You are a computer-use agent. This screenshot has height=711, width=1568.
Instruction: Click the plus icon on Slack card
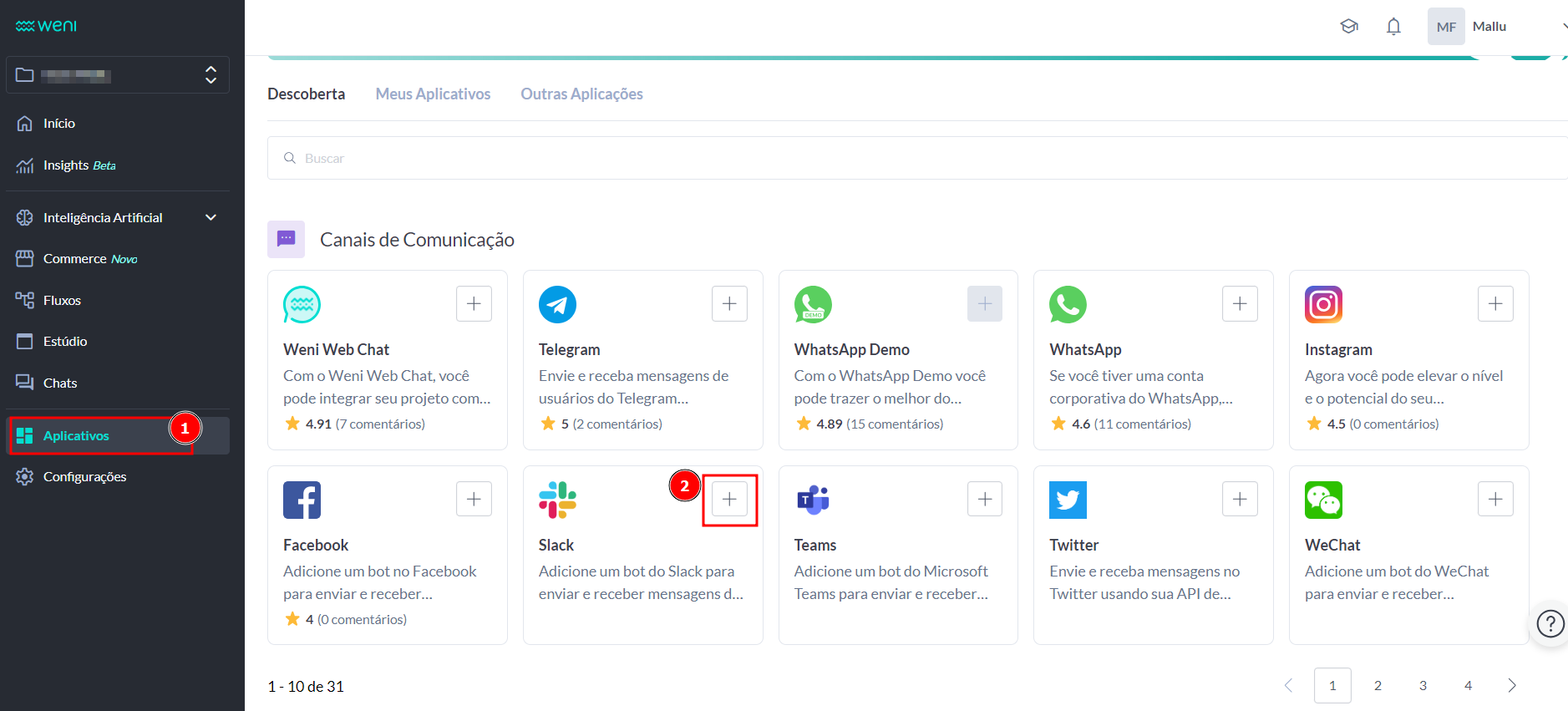[729, 500]
